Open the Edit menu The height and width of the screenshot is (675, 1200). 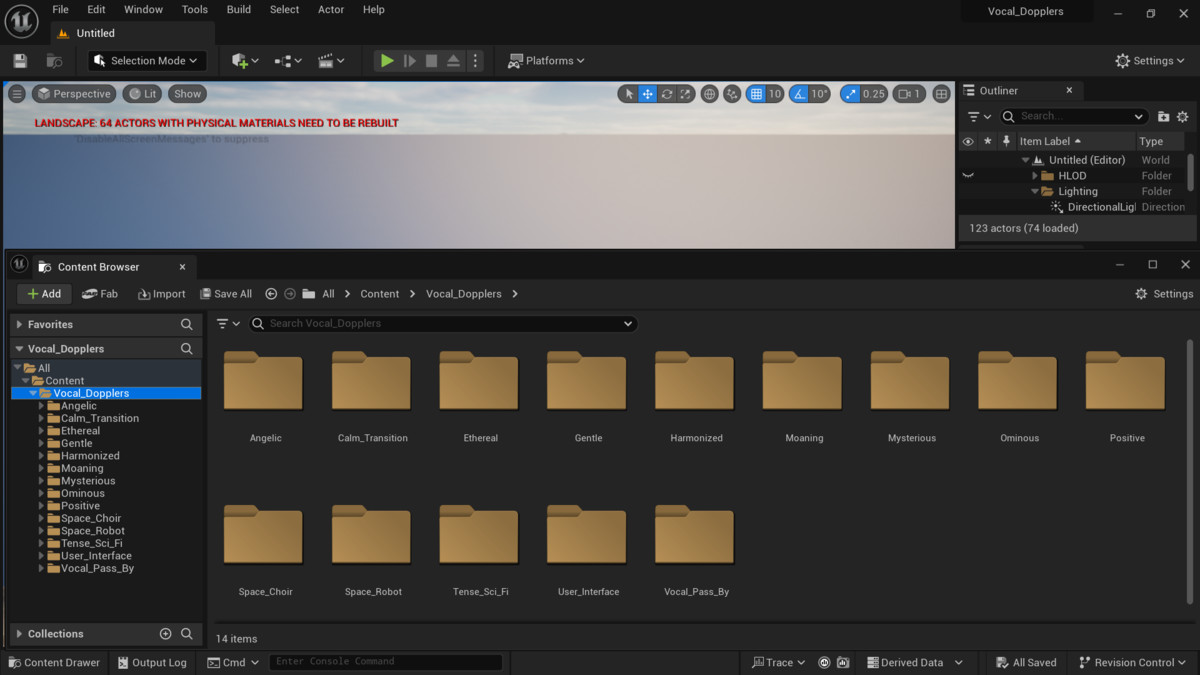[x=96, y=10]
